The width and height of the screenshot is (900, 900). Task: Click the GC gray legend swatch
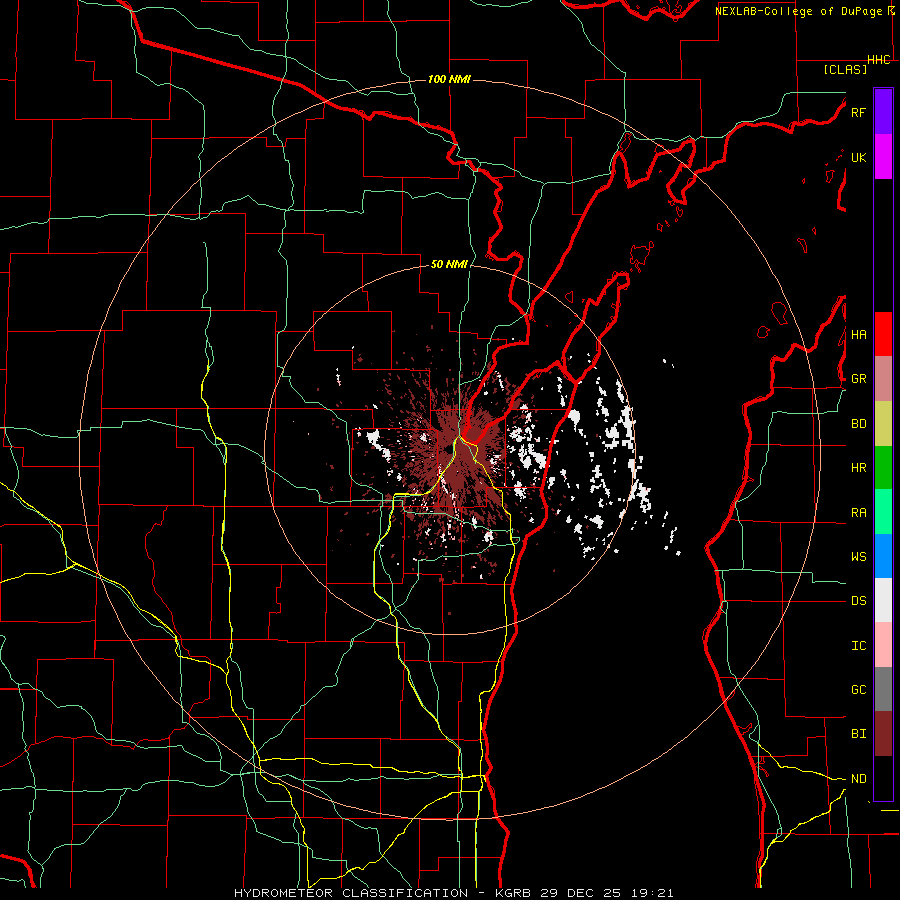[883, 689]
